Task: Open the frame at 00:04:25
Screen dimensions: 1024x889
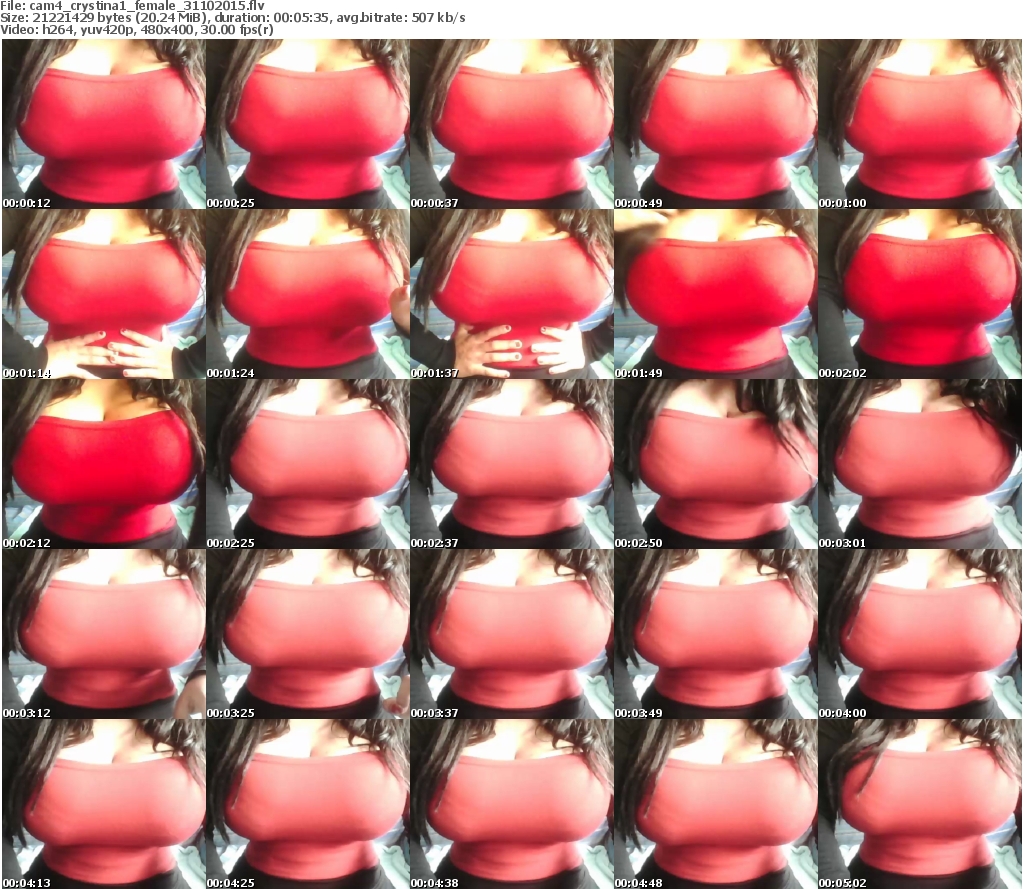Action: click(x=308, y=804)
